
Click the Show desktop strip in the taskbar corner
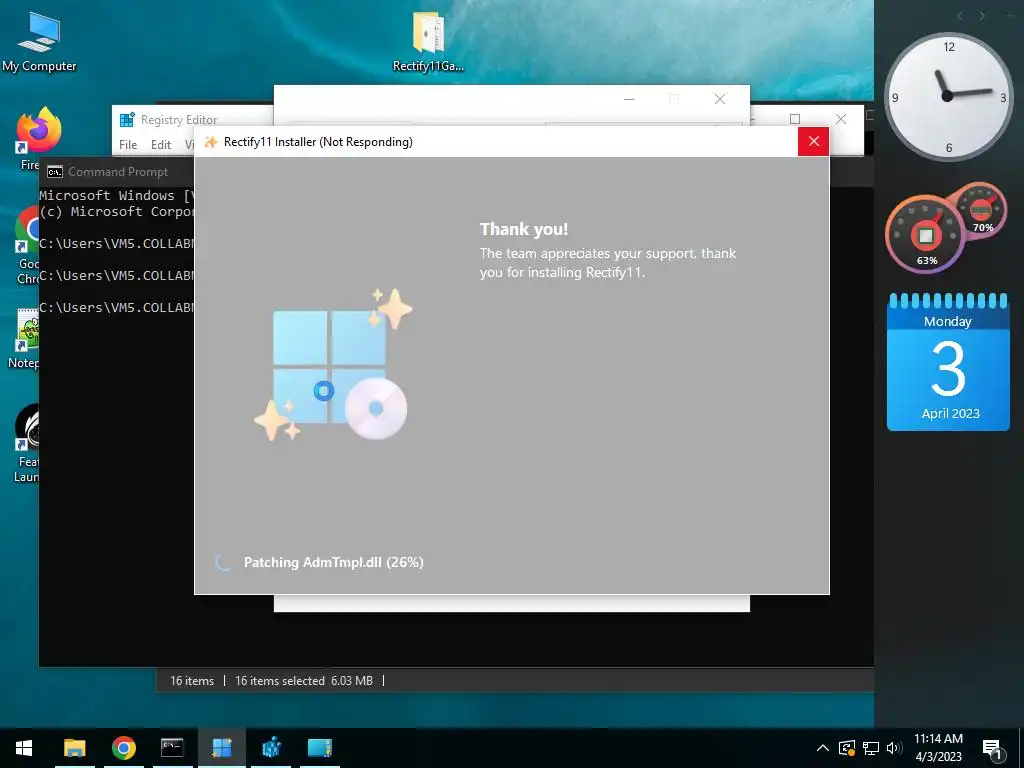[1021, 748]
